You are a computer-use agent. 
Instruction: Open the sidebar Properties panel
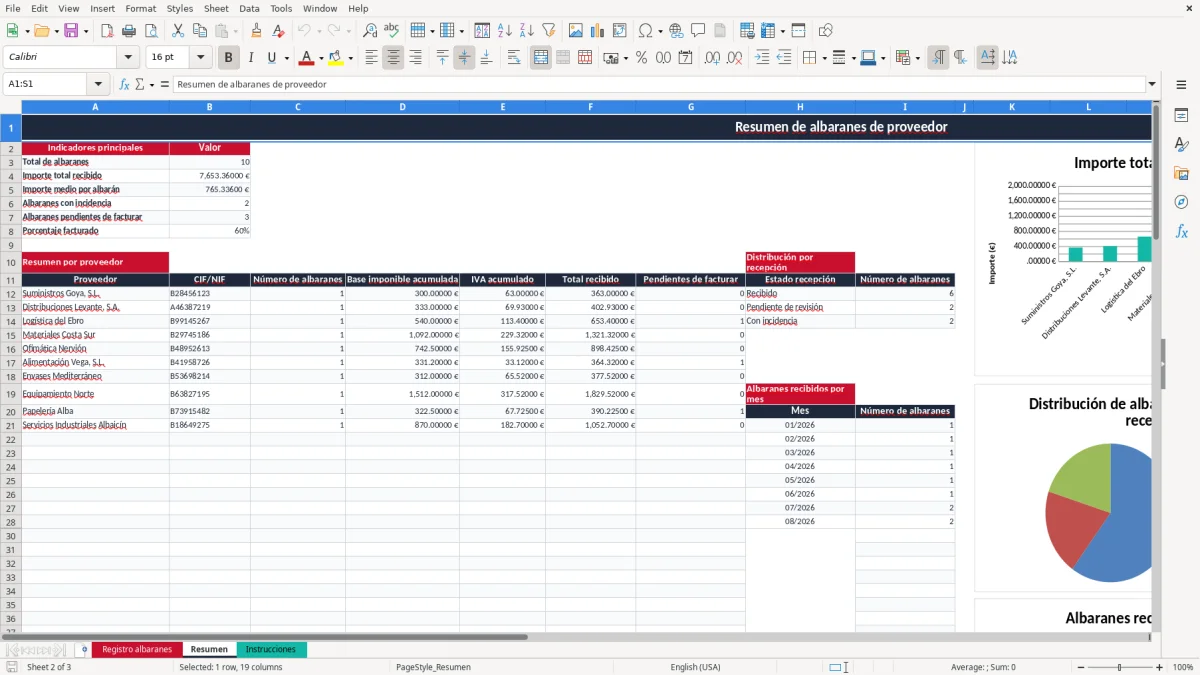click(1181, 115)
